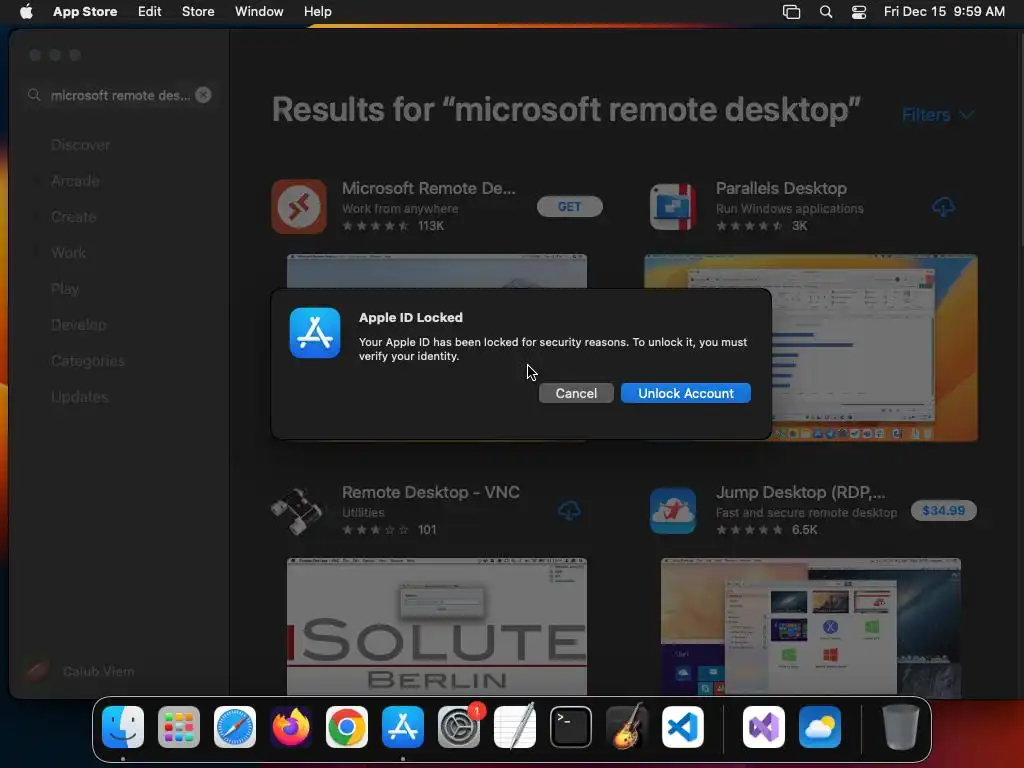Screen dimensions: 1024x768
Task: Open the Solute Berlin screenshot preview
Action: pyautogui.click(x=437, y=626)
